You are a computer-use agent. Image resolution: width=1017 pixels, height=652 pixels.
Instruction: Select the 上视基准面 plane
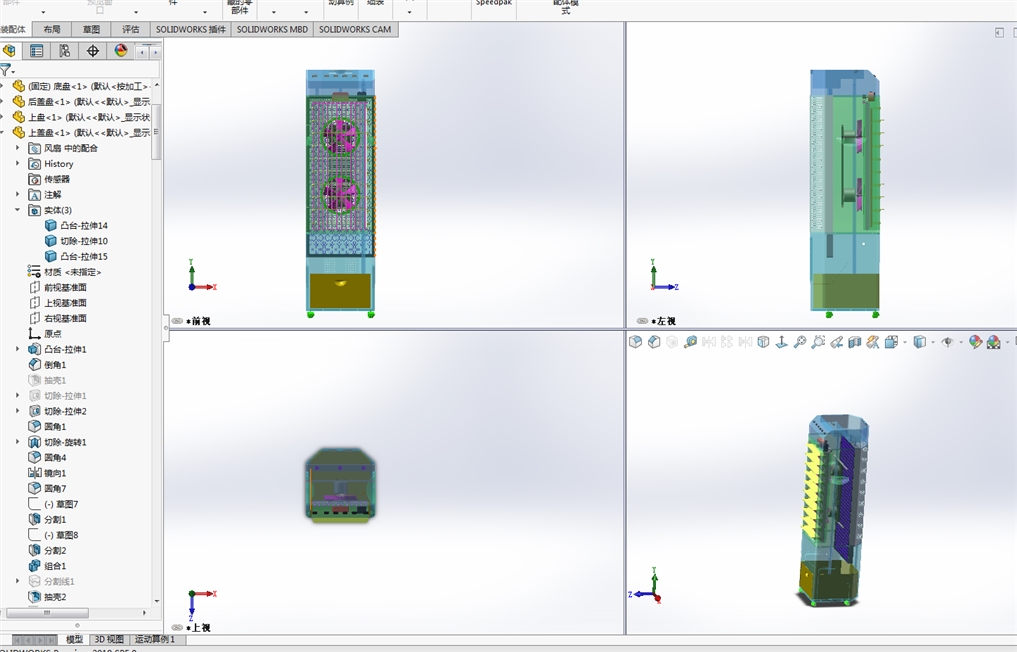tap(58, 303)
